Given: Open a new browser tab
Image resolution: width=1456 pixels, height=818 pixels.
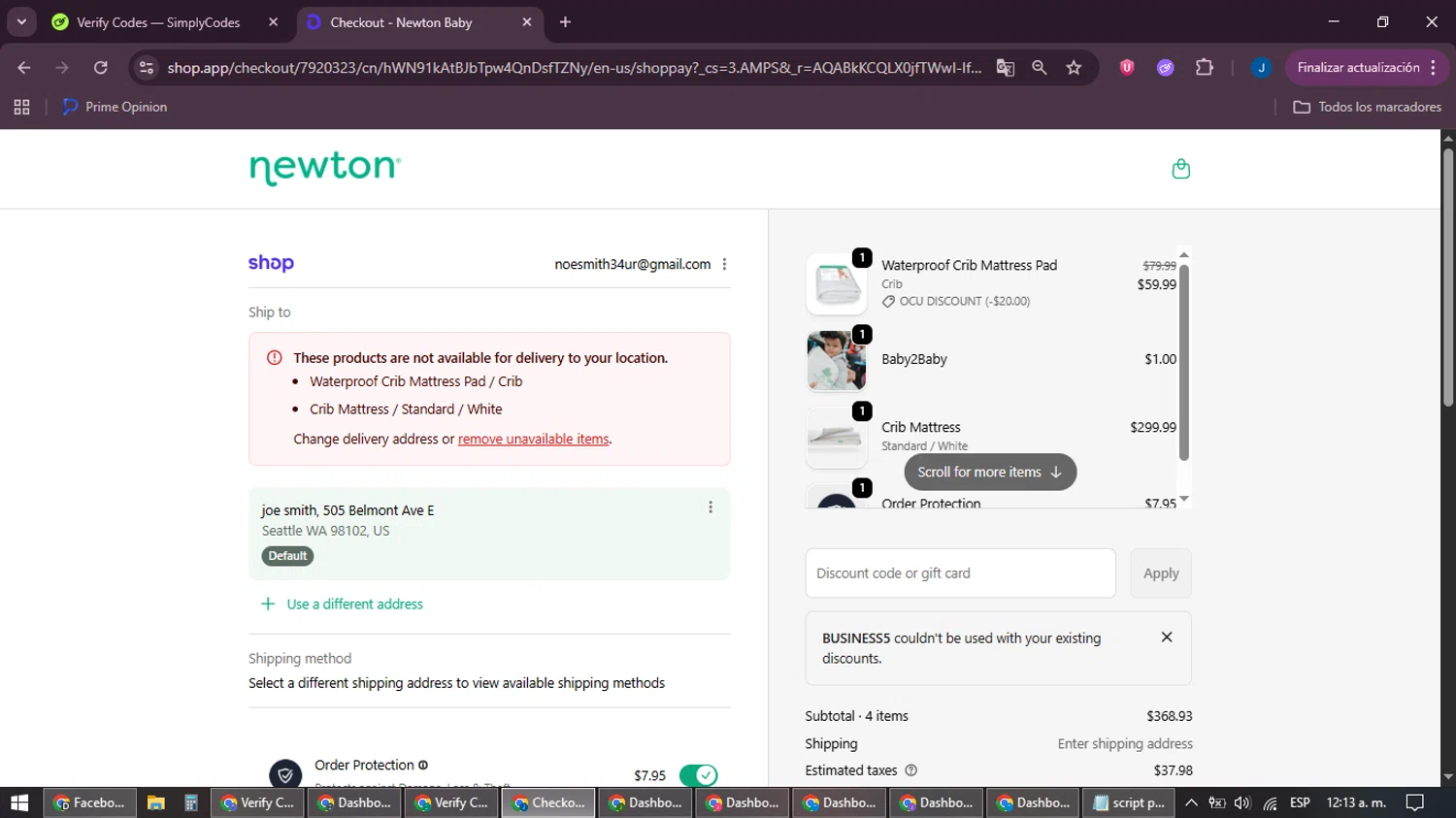Looking at the screenshot, I should coord(565,22).
